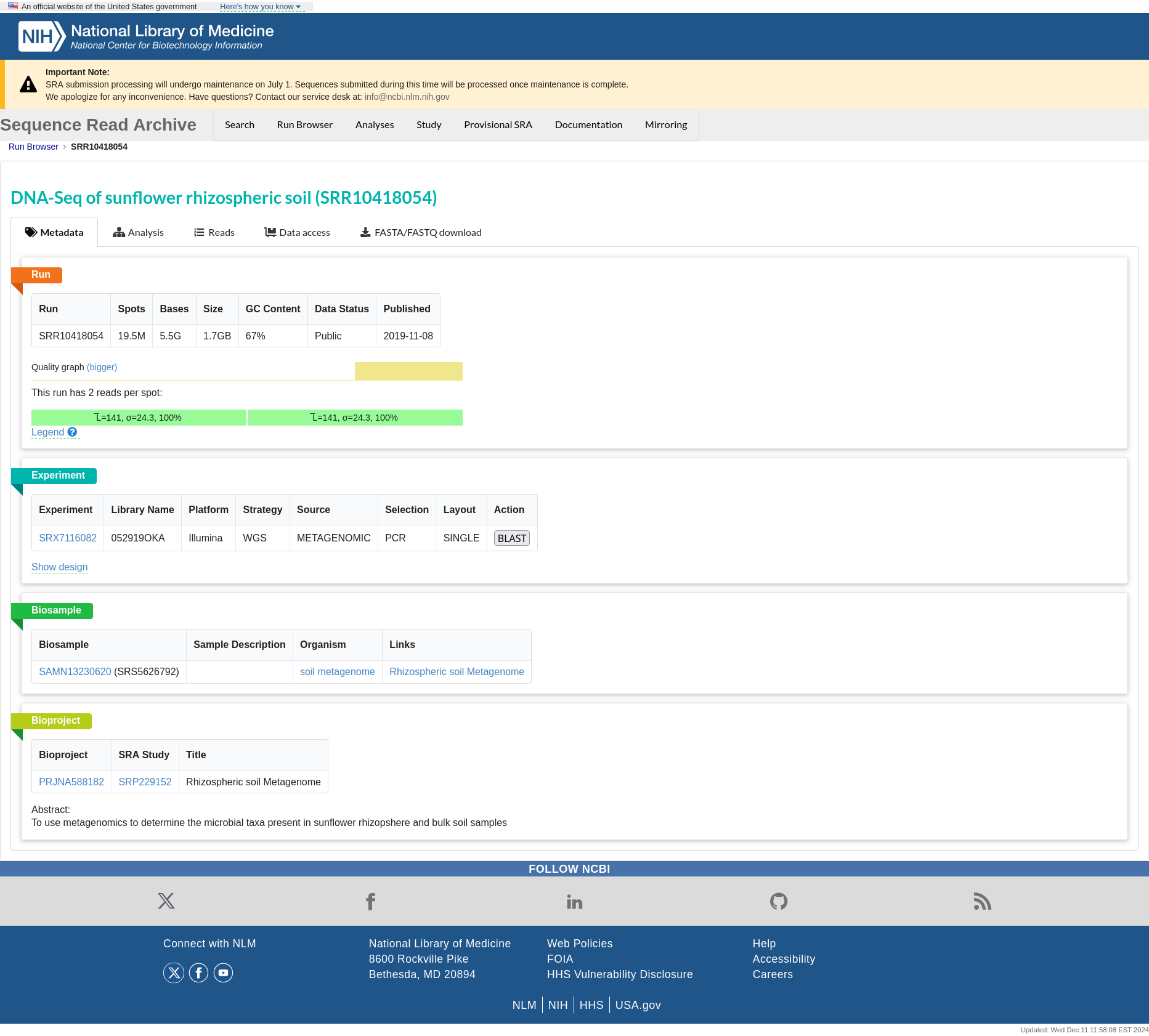Open the Study menu item
Viewport: 1149px width, 1036px height.
point(429,124)
